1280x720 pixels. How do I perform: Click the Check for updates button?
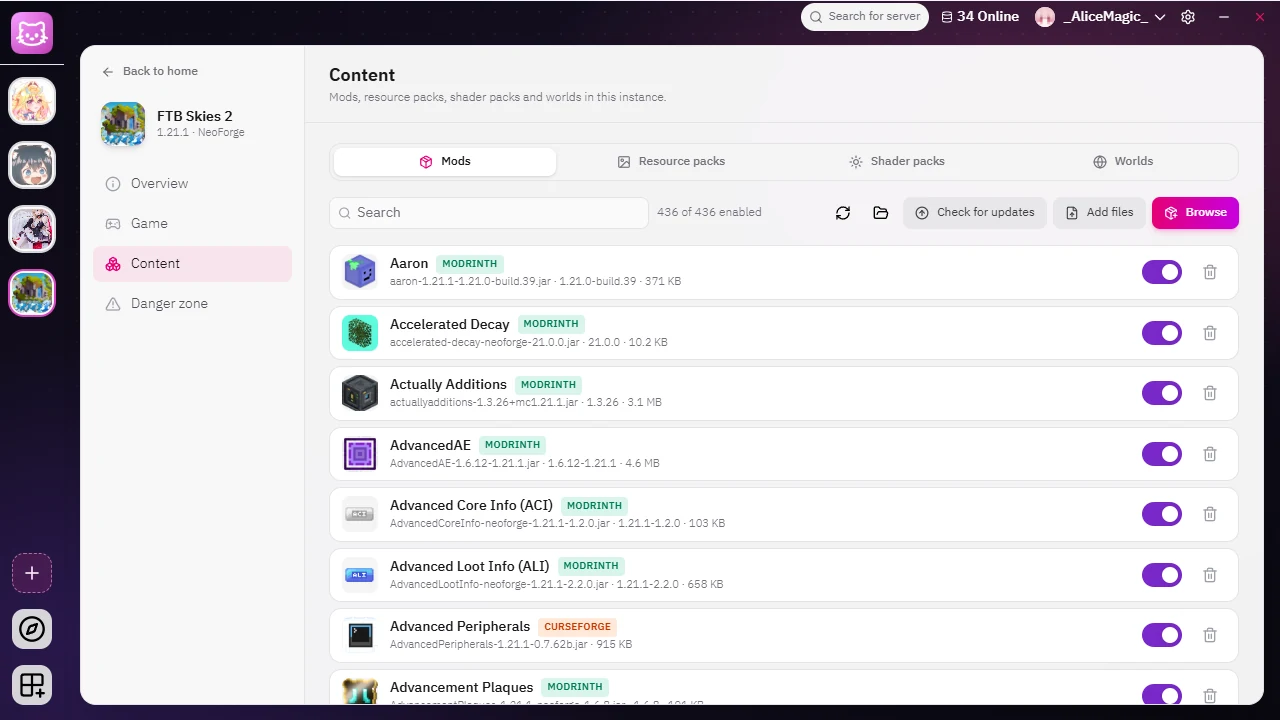[975, 213]
